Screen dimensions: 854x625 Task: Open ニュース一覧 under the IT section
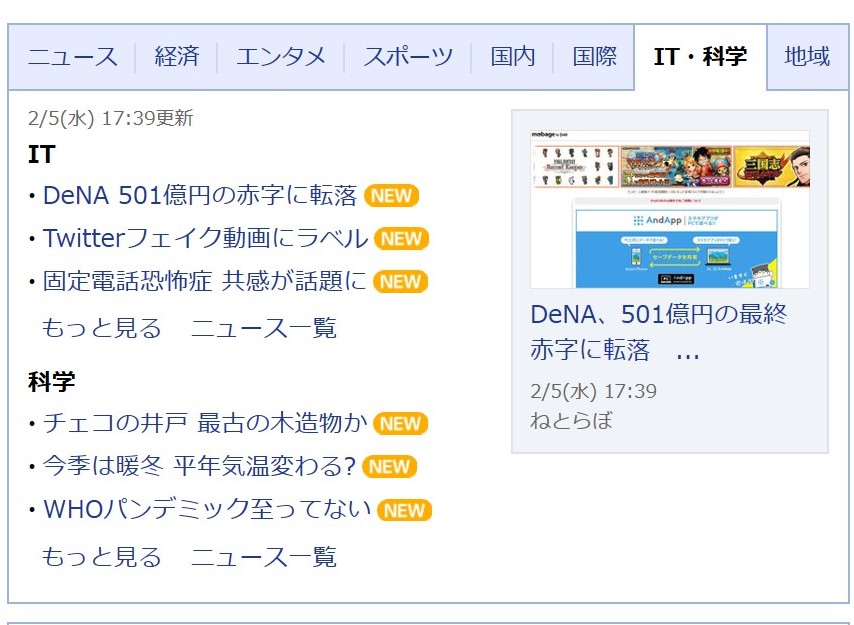264,328
